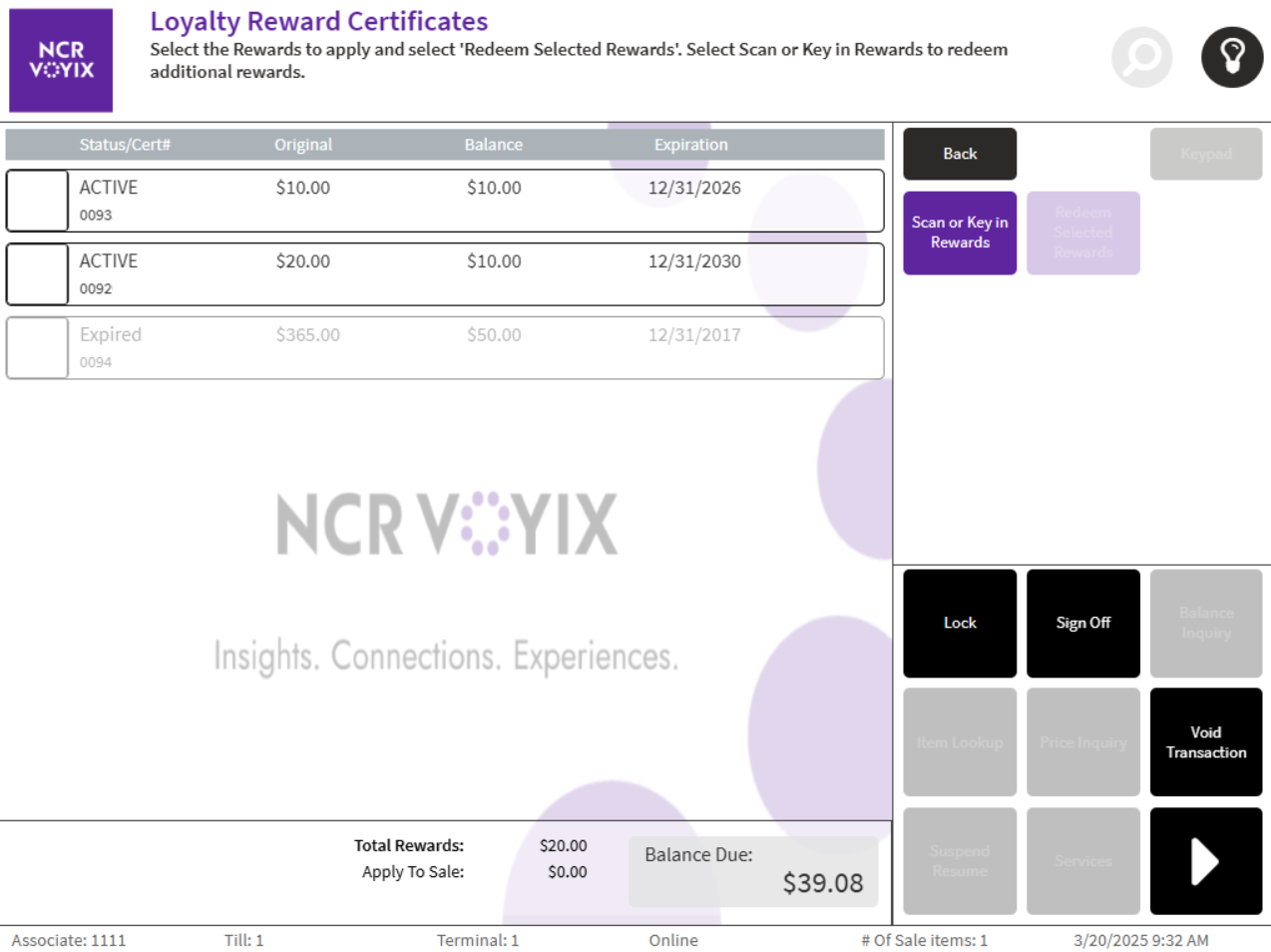Image resolution: width=1271 pixels, height=952 pixels.
Task: Click the right arrow next page button
Action: tap(1205, 861)
